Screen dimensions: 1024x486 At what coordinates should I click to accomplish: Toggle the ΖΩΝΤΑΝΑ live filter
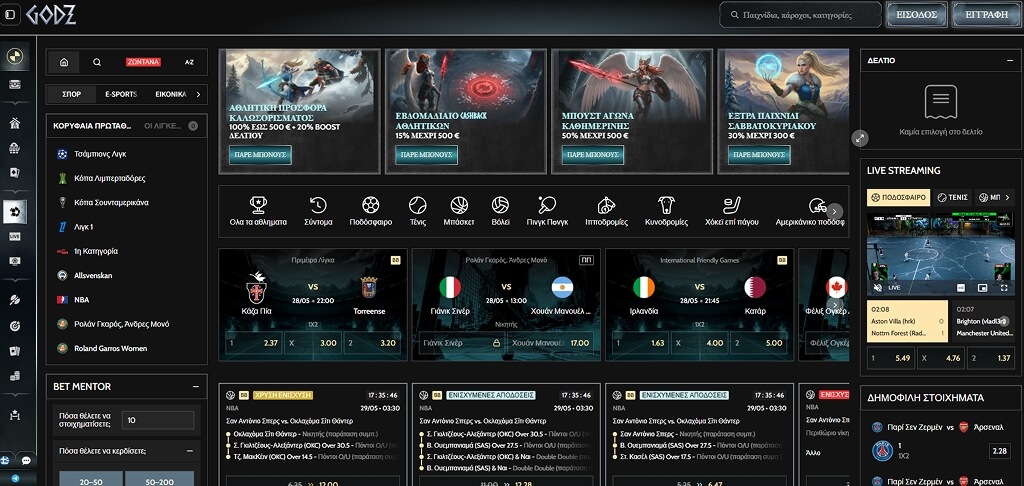pos(143,62)
